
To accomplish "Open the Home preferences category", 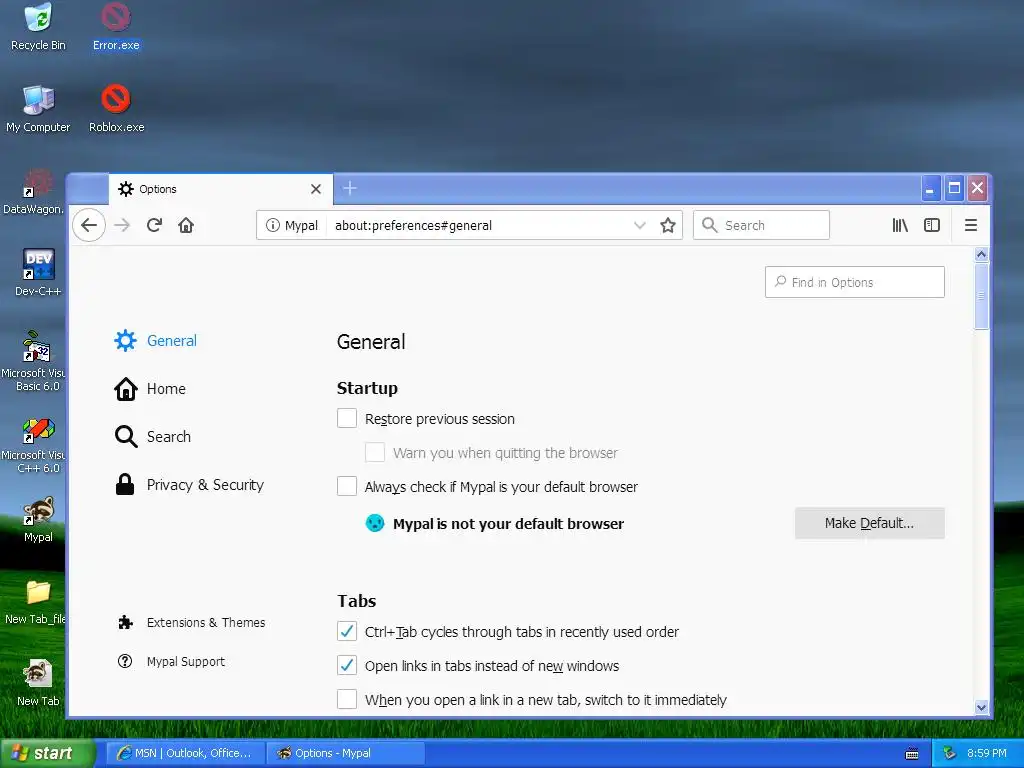I will coord(150,389).
